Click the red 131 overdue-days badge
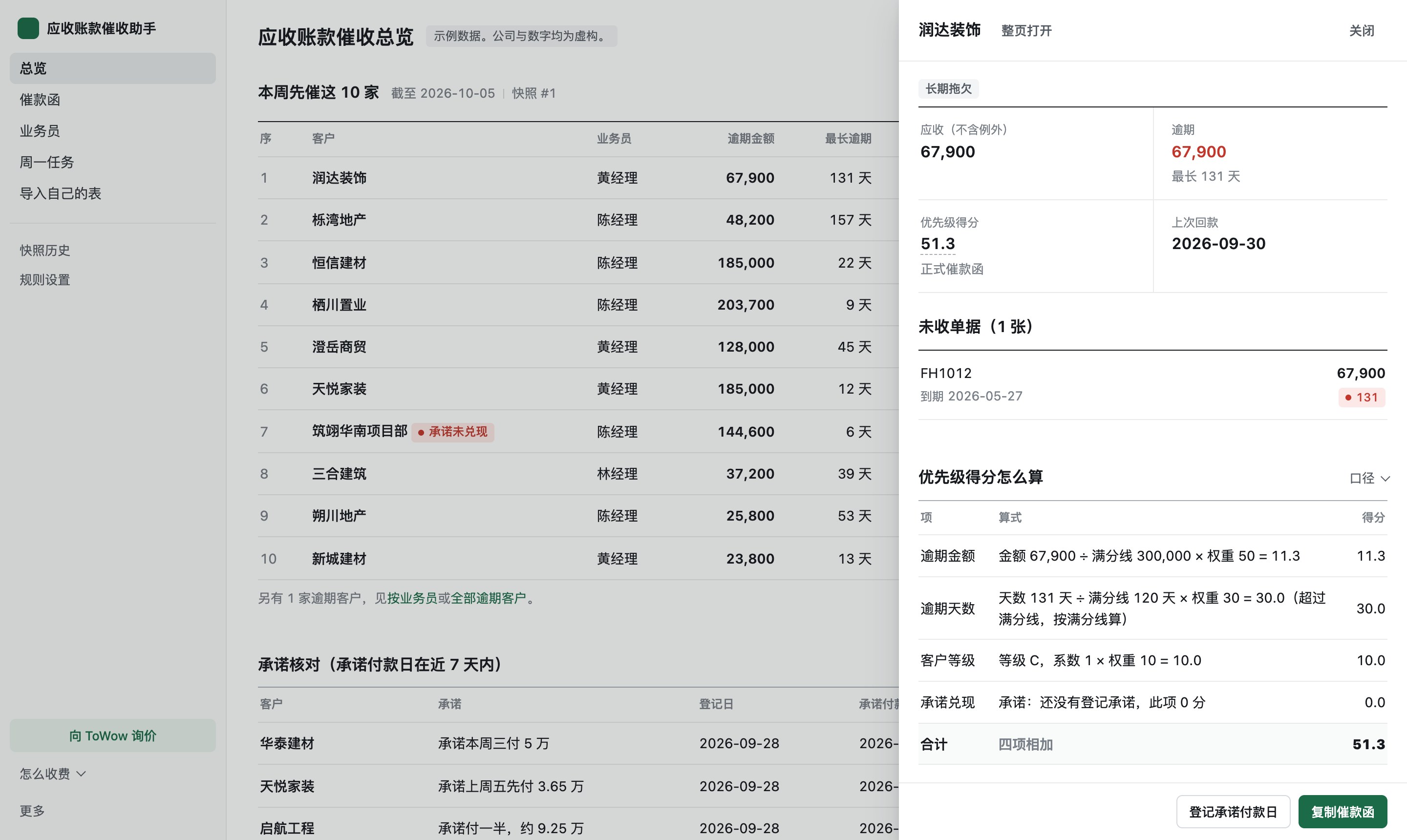This screenshot has height=840, width=1407. 1362,398
